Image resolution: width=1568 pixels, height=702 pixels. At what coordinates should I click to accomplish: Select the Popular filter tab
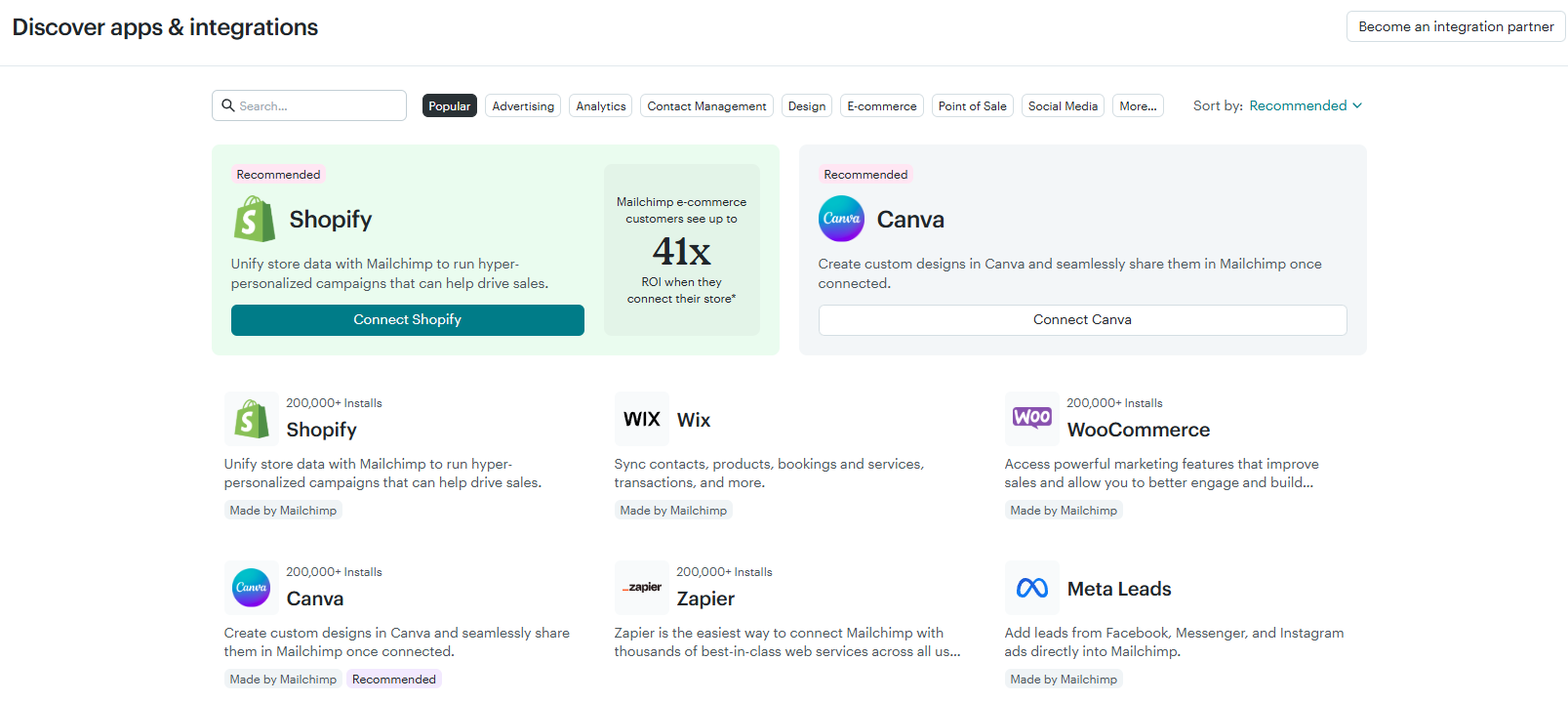(x=450, y=105)
